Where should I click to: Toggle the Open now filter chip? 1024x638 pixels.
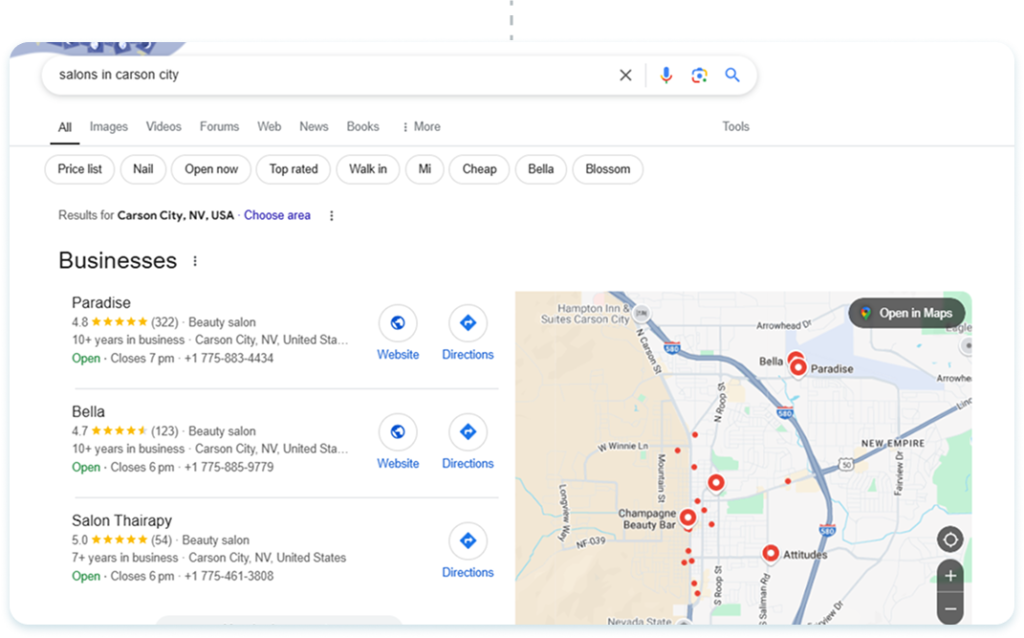click(211, 169)
